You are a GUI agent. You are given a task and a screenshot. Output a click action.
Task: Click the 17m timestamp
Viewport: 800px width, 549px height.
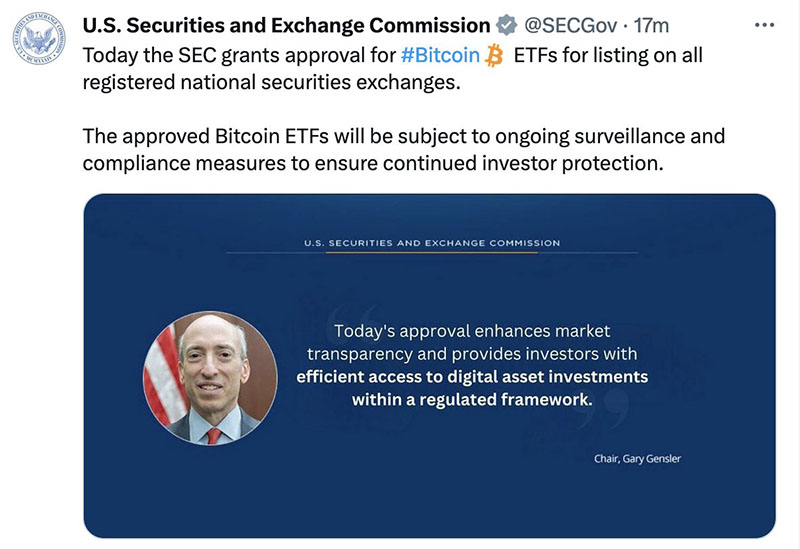coord(651,25)
